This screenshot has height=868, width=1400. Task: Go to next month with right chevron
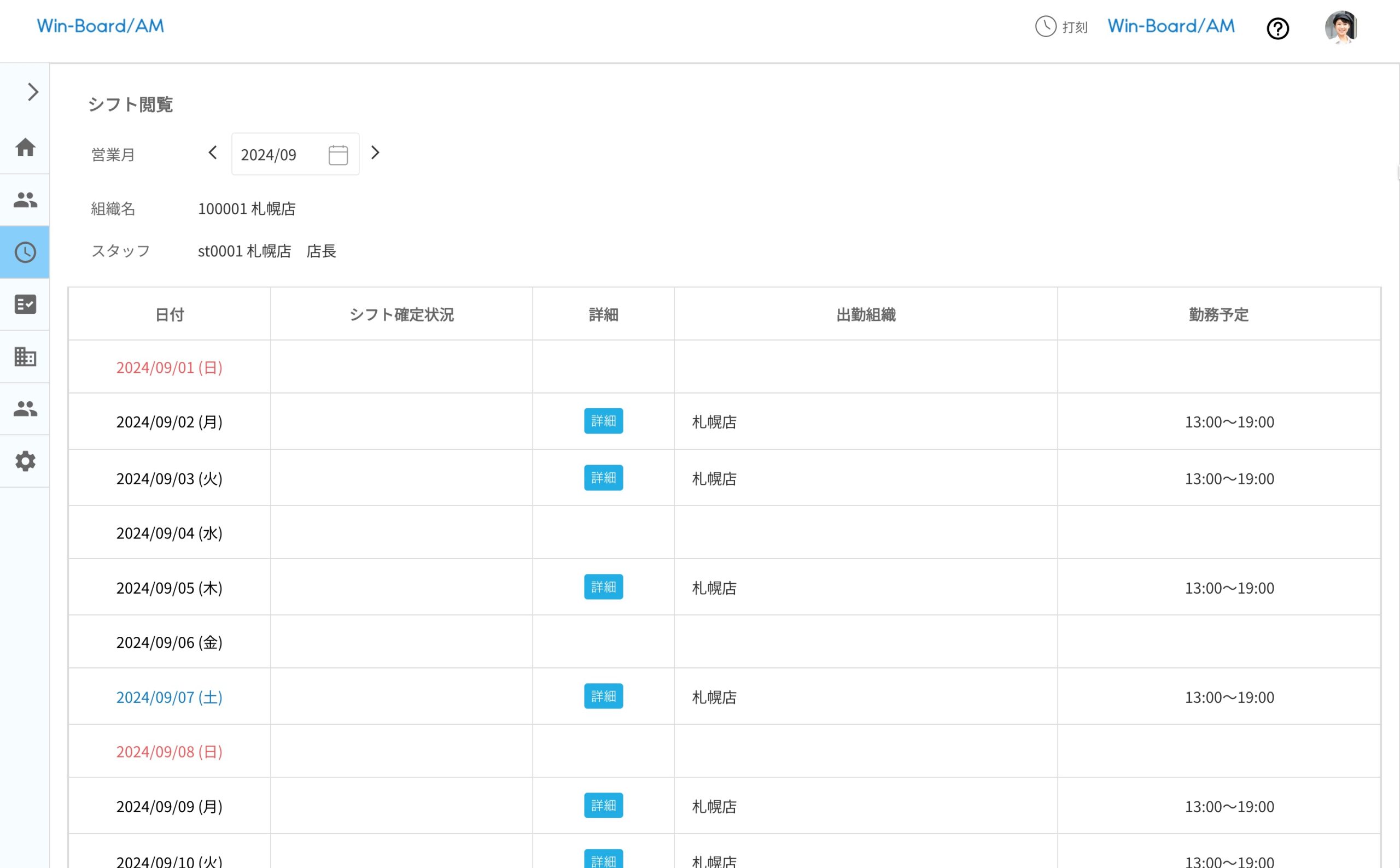click(376, 153)
